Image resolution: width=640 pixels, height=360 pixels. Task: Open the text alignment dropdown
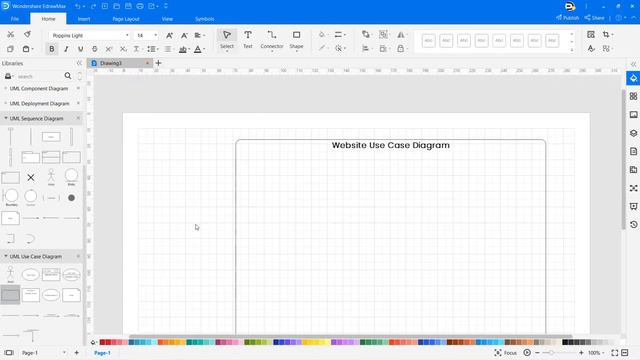tap(200, 36)
